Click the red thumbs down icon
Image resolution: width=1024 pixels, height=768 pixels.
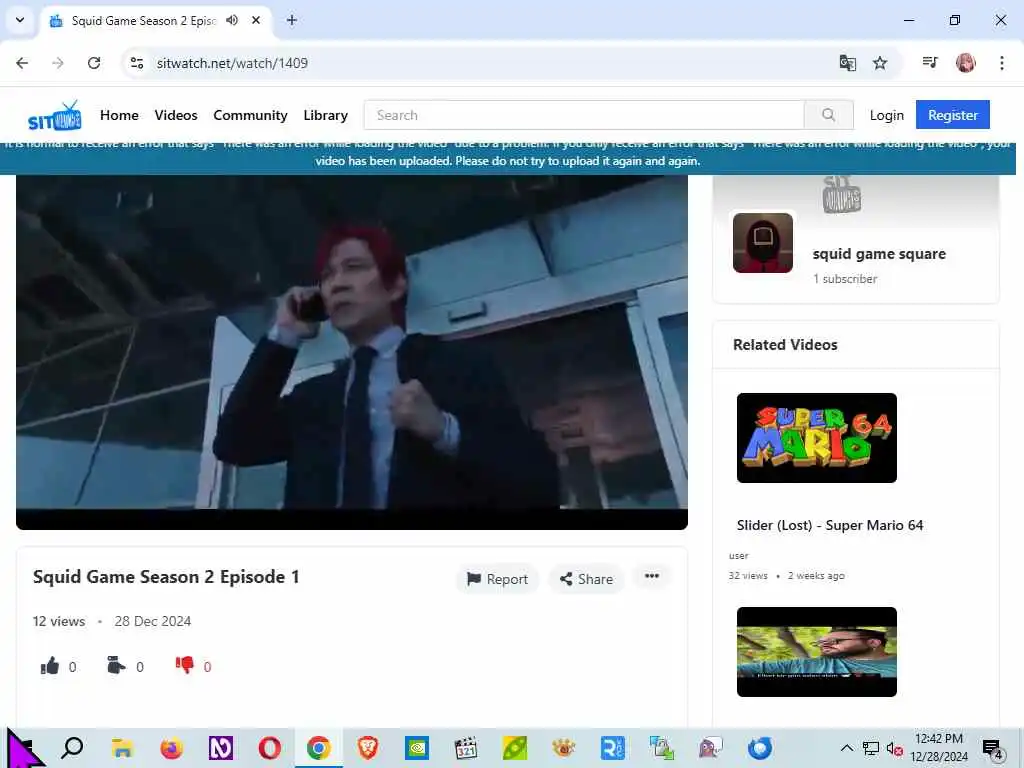click(185, 665)
